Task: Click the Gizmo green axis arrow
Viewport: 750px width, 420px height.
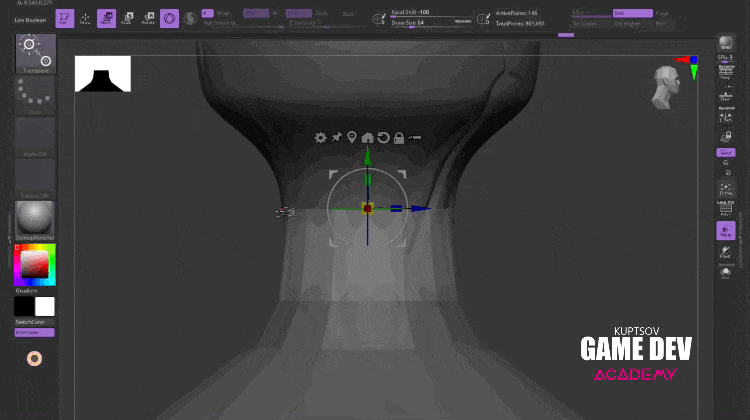Action: click(x=367, y=156)
